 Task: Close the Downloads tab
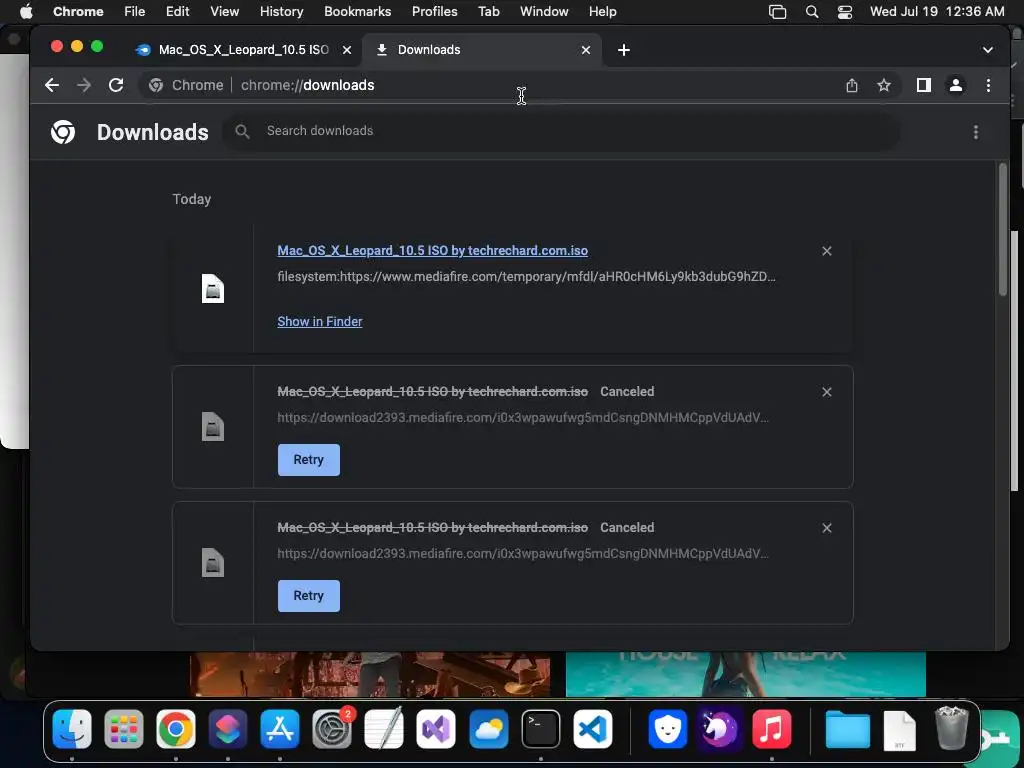pyautogui.click(x=586, y=50)
